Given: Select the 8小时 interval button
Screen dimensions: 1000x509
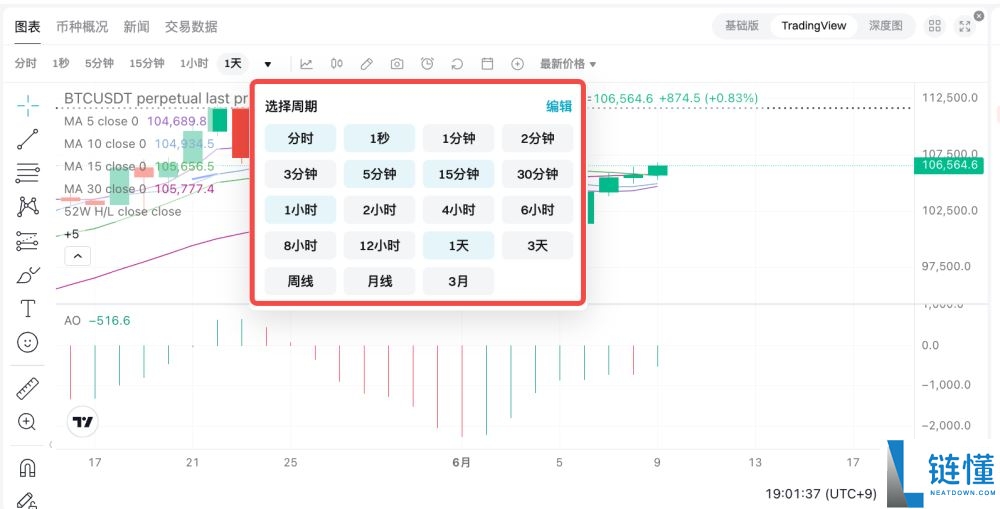Looking at the screenshot, I should (300, 246).
